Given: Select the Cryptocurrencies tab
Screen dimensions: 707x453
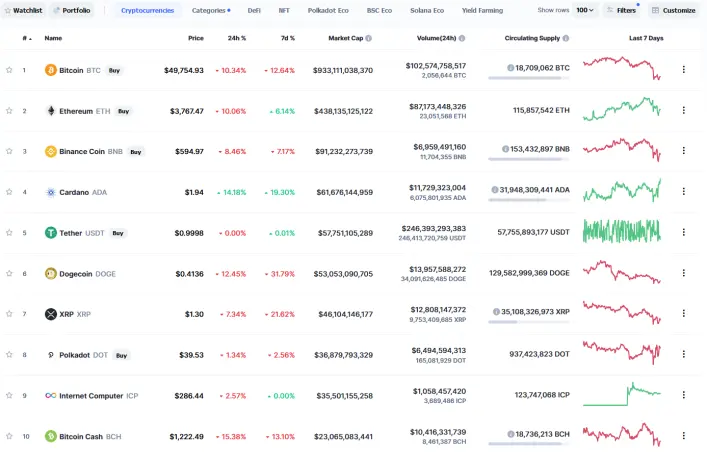Looking at the screenshot, I should coord(147,10).
